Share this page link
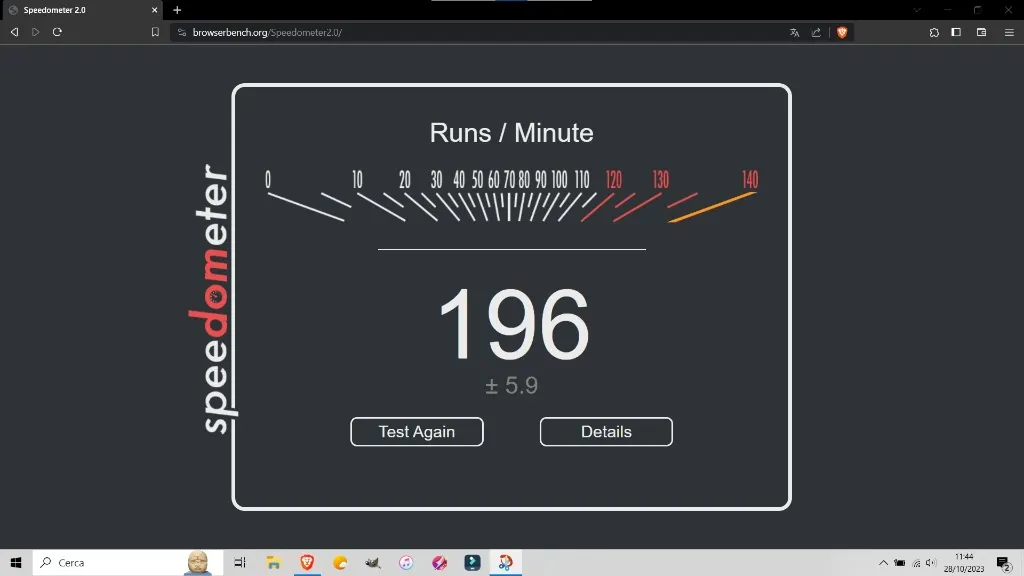 click(816, 33)
